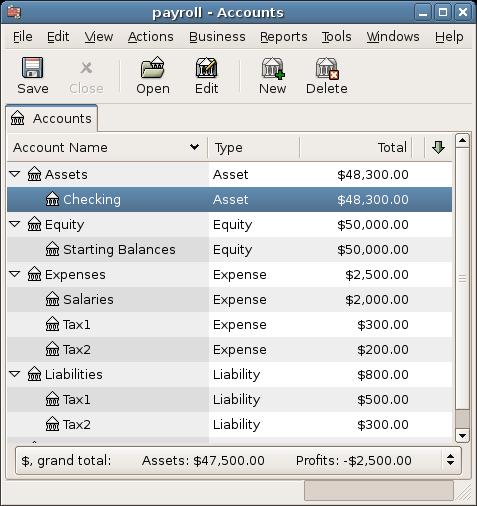Click the bank icon beside Expenses

coord(34,274)
